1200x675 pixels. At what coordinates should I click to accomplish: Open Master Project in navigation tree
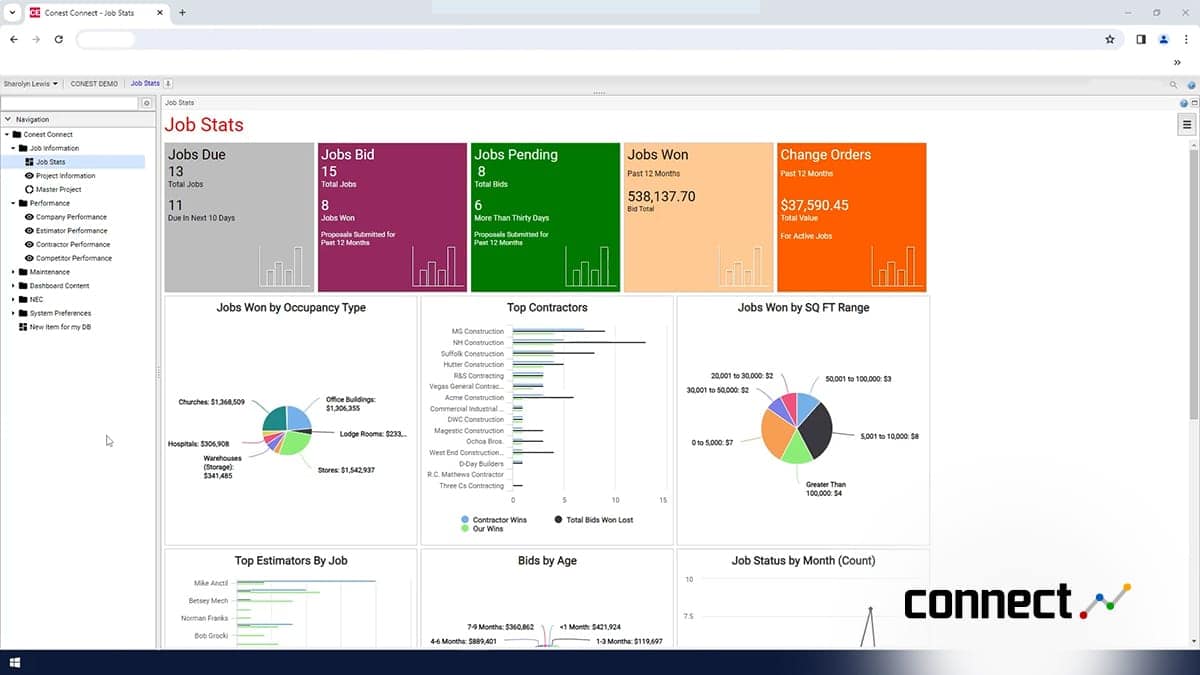[59, 189]
